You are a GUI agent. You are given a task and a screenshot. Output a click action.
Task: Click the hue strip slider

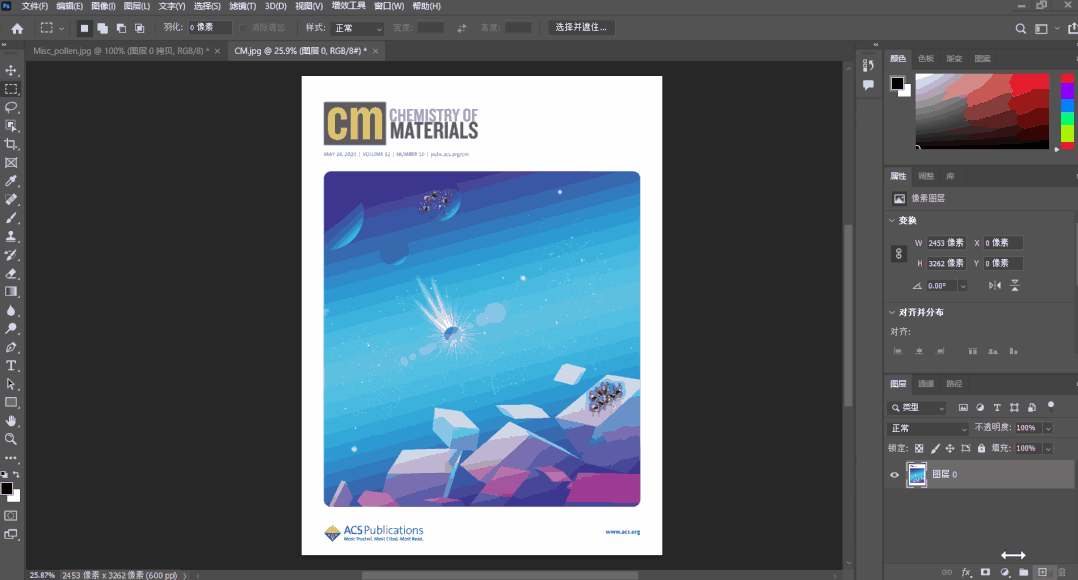tap(1067, 111)
